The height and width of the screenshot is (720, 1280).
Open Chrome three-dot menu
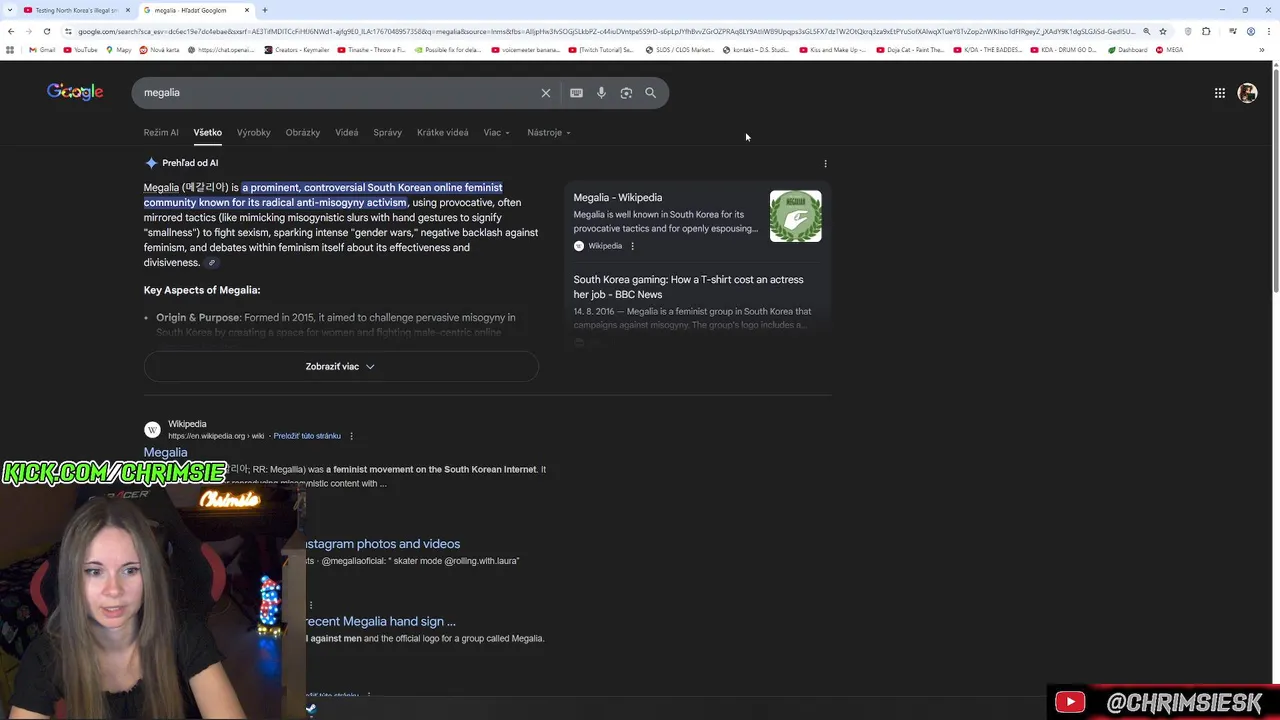click(x=1269, y=31)
